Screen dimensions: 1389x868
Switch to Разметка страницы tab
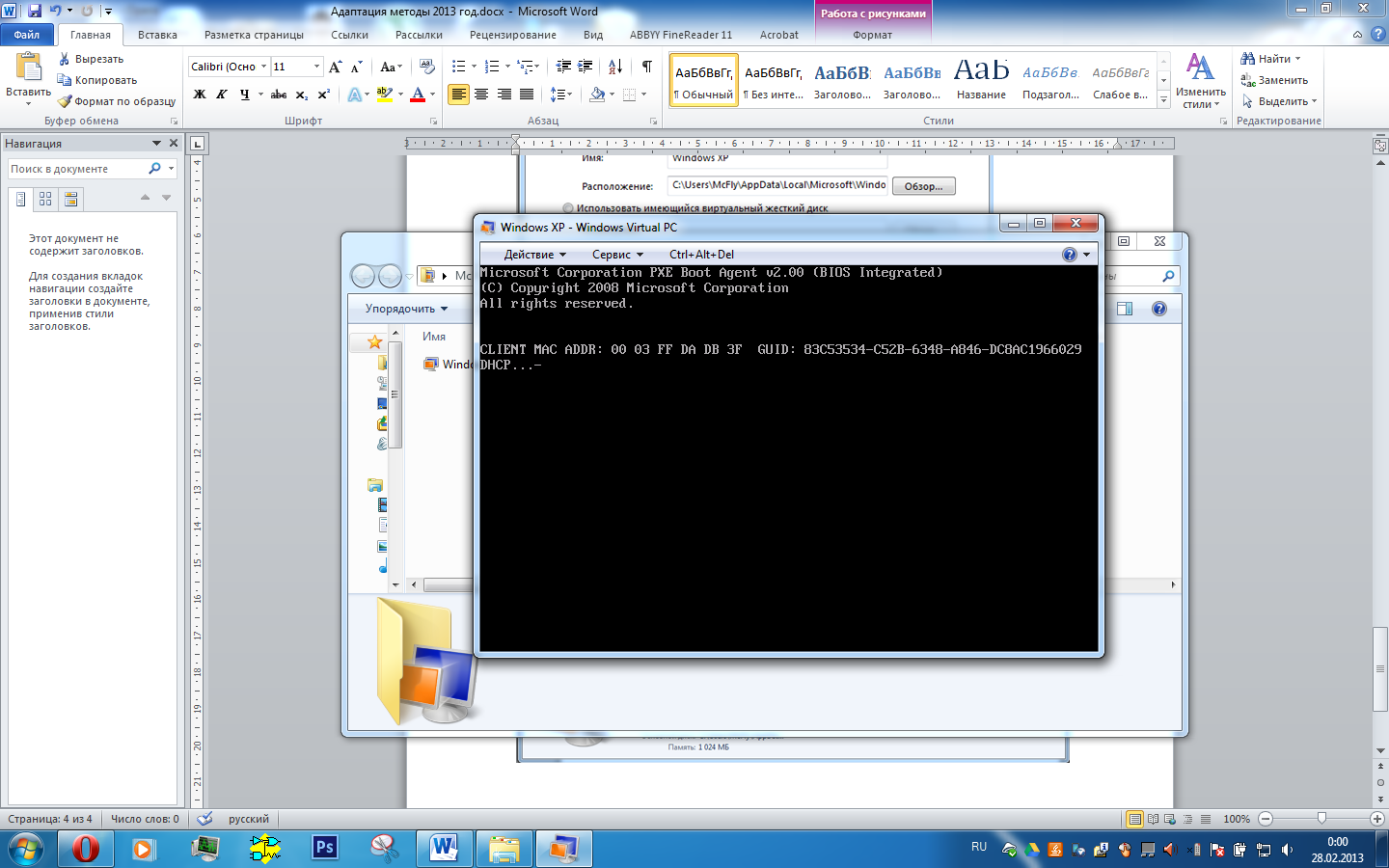tap(254, 35)
